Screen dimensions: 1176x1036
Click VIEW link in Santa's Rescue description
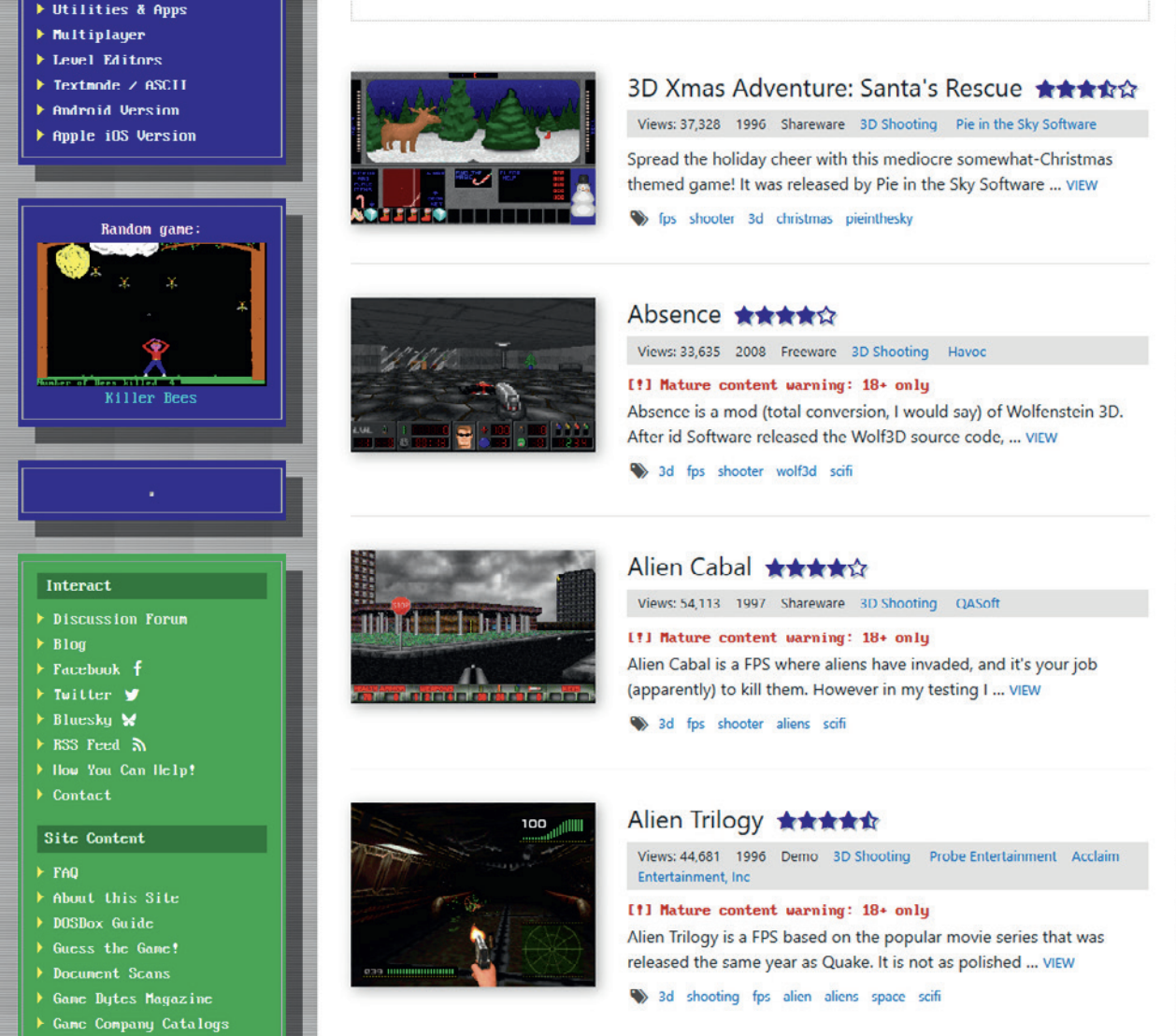pos(1082,186)
